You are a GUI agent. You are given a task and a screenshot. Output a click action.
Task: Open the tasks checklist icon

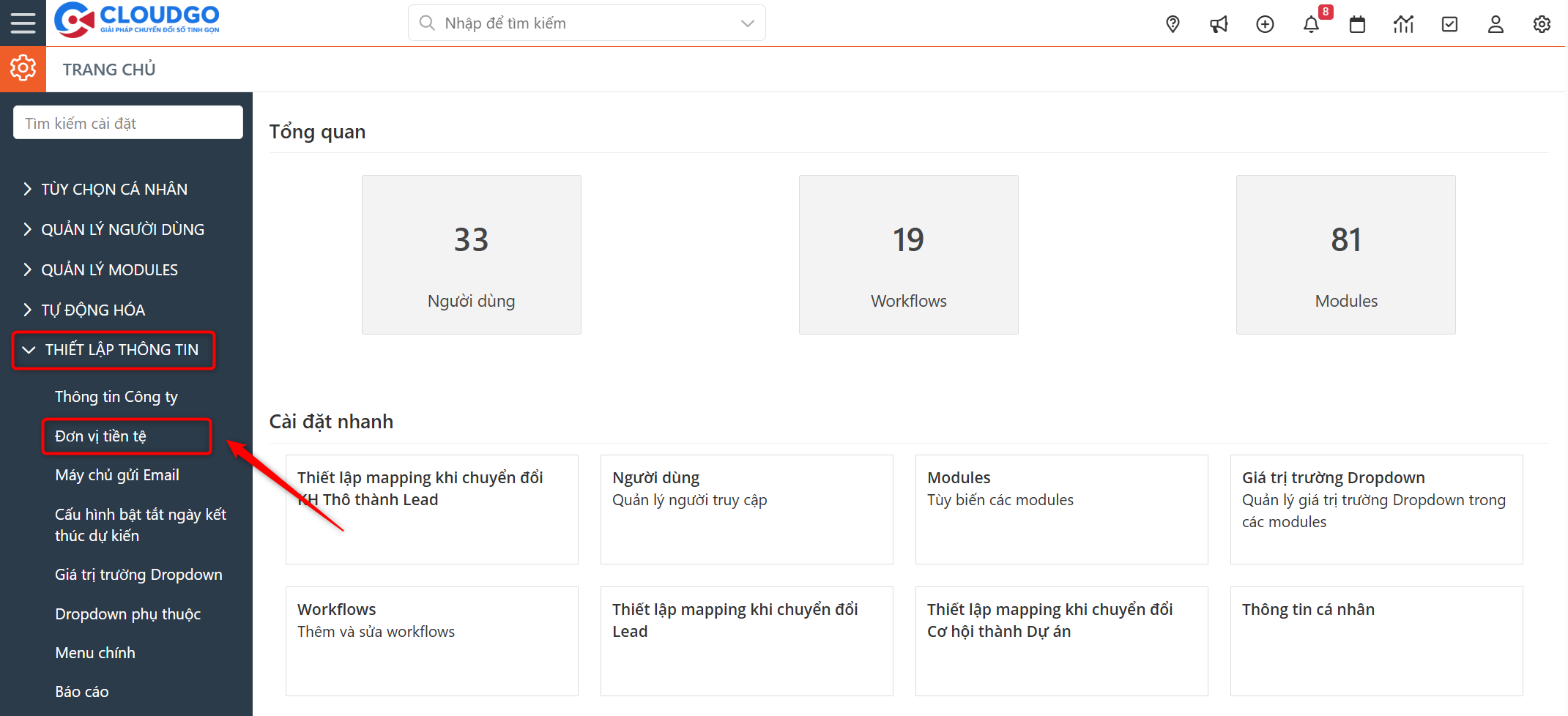[1449, 24]
